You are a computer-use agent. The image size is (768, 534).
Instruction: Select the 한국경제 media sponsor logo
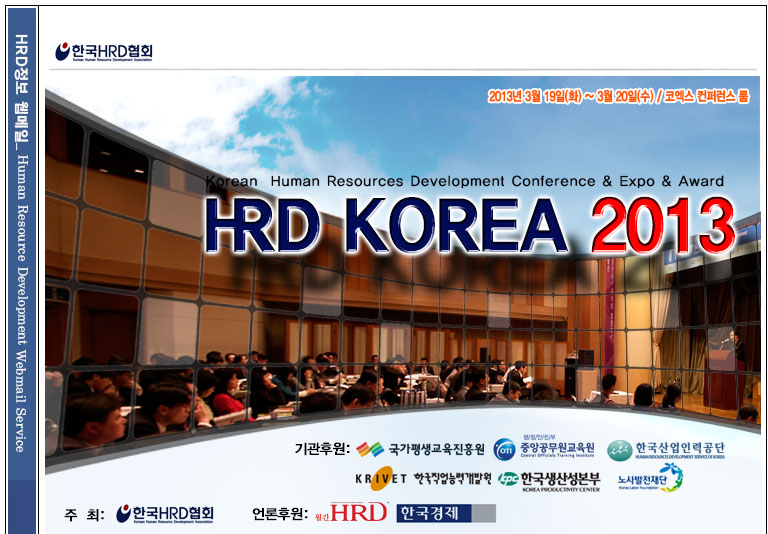[445, 513]
